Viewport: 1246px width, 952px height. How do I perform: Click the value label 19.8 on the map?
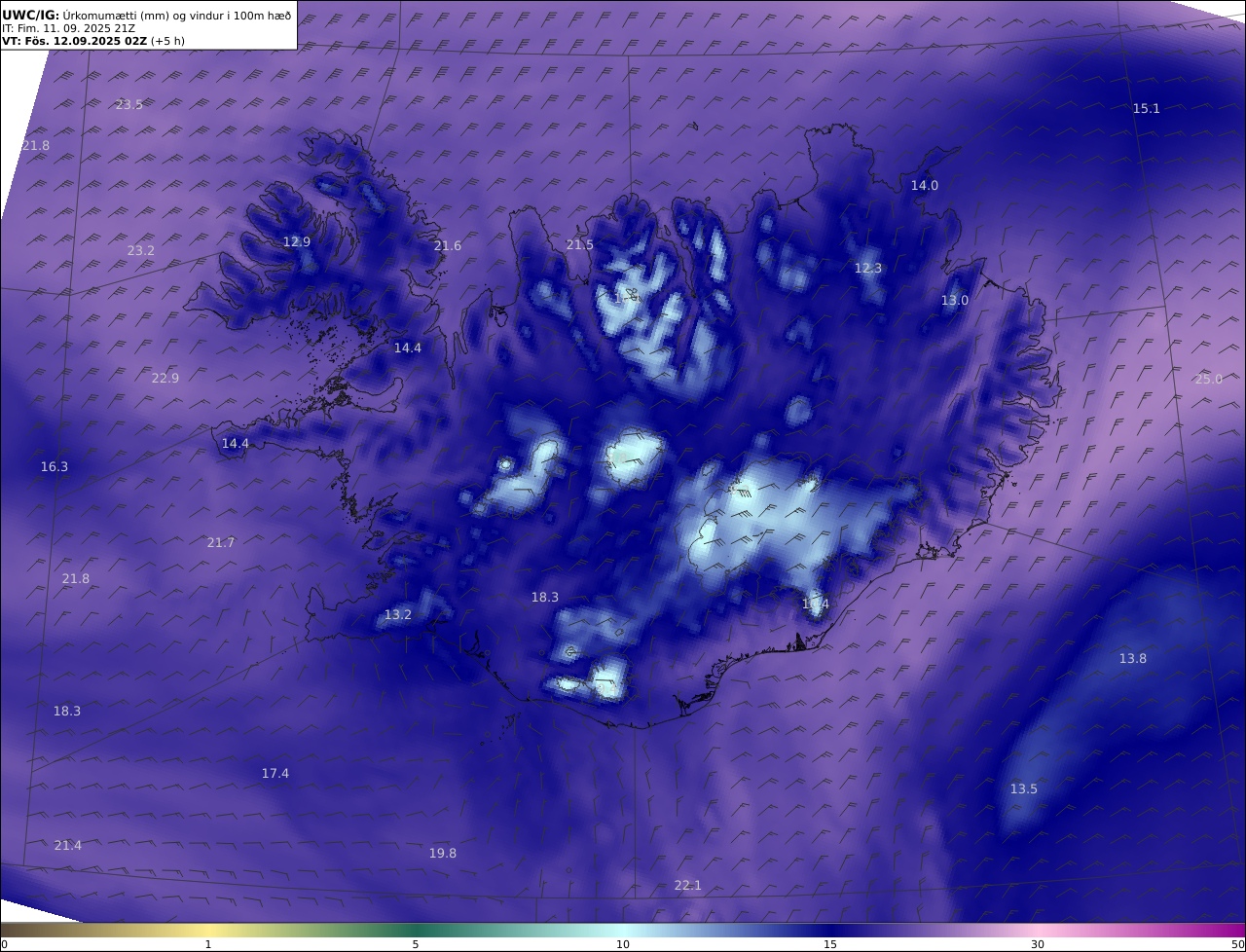pyautogui.click(x=443, y=853)
